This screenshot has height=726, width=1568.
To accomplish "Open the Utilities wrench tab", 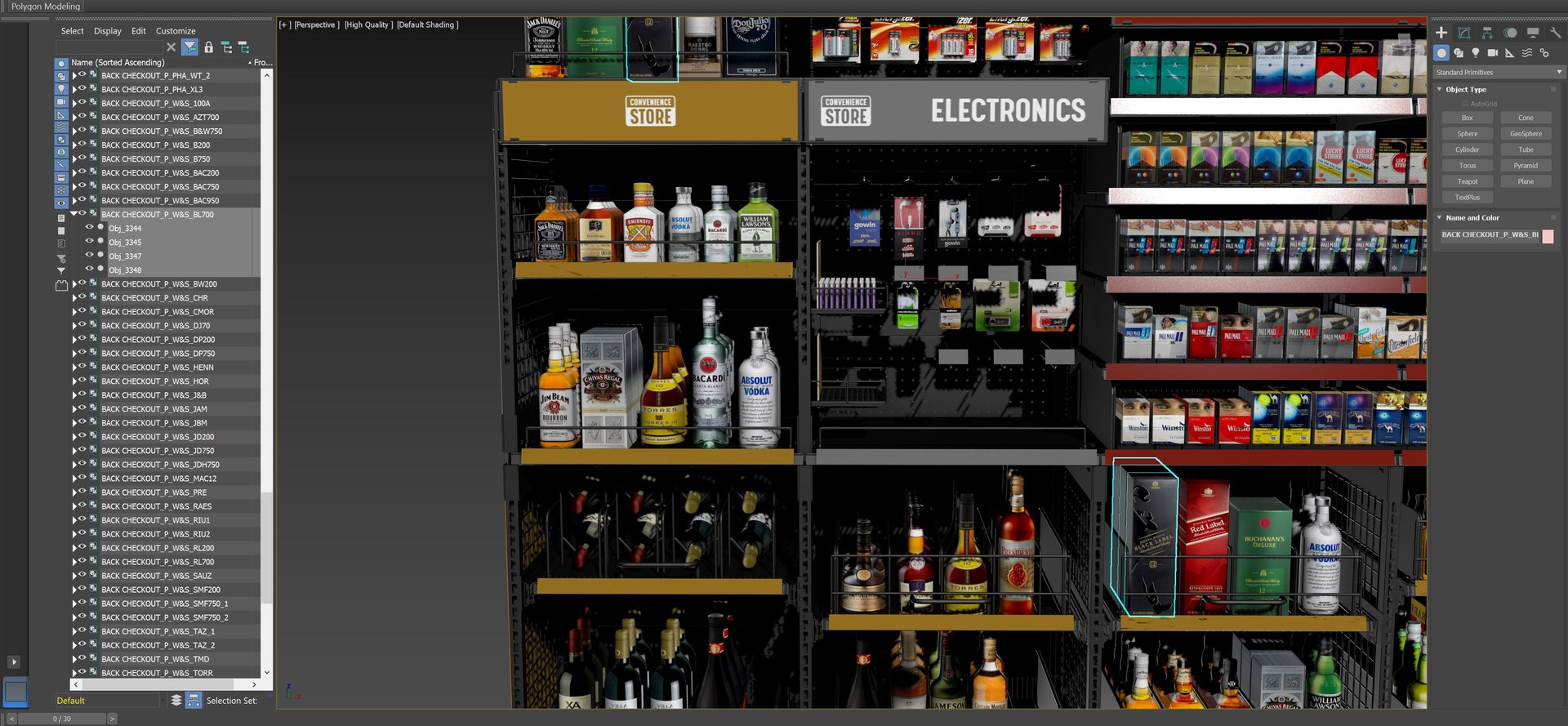I will (x=1556, y=33).
